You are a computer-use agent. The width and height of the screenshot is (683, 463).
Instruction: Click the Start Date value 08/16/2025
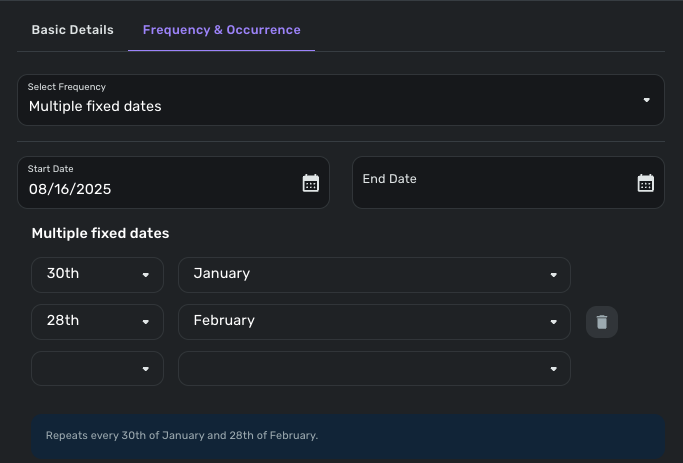(70, 189)
